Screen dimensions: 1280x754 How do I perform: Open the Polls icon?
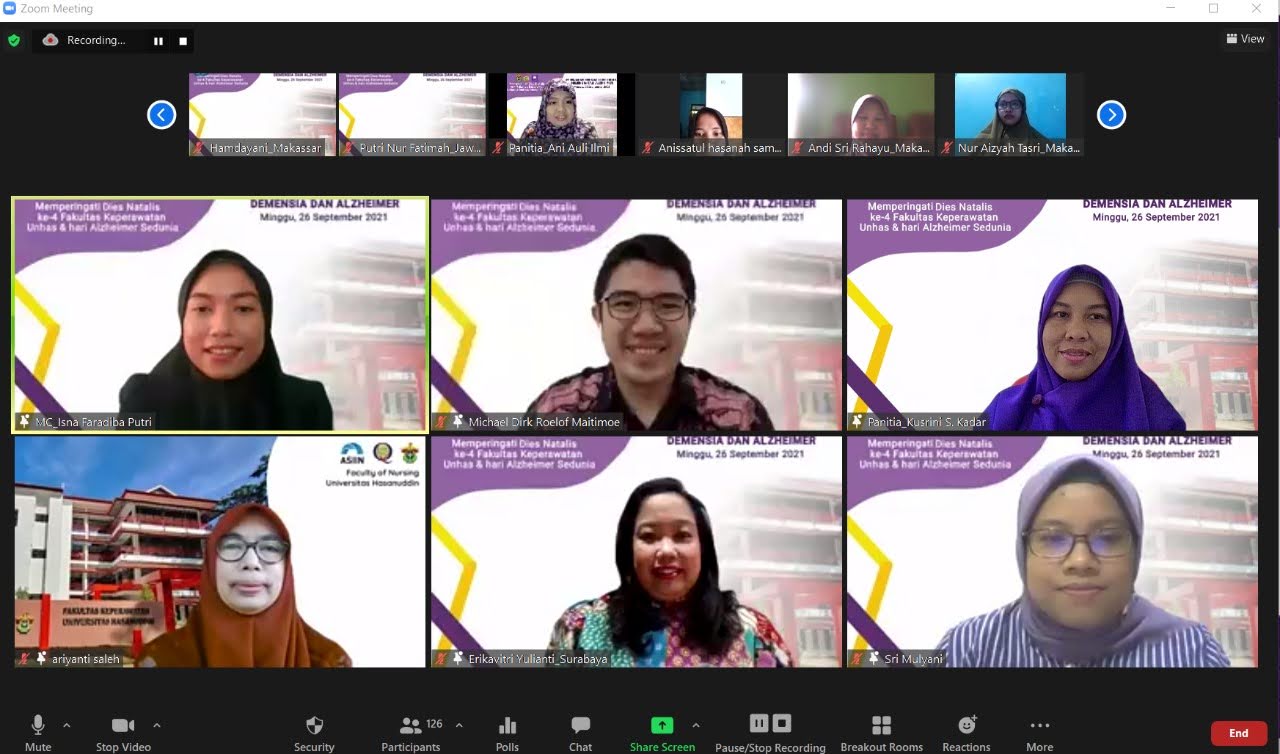point(507,726)
